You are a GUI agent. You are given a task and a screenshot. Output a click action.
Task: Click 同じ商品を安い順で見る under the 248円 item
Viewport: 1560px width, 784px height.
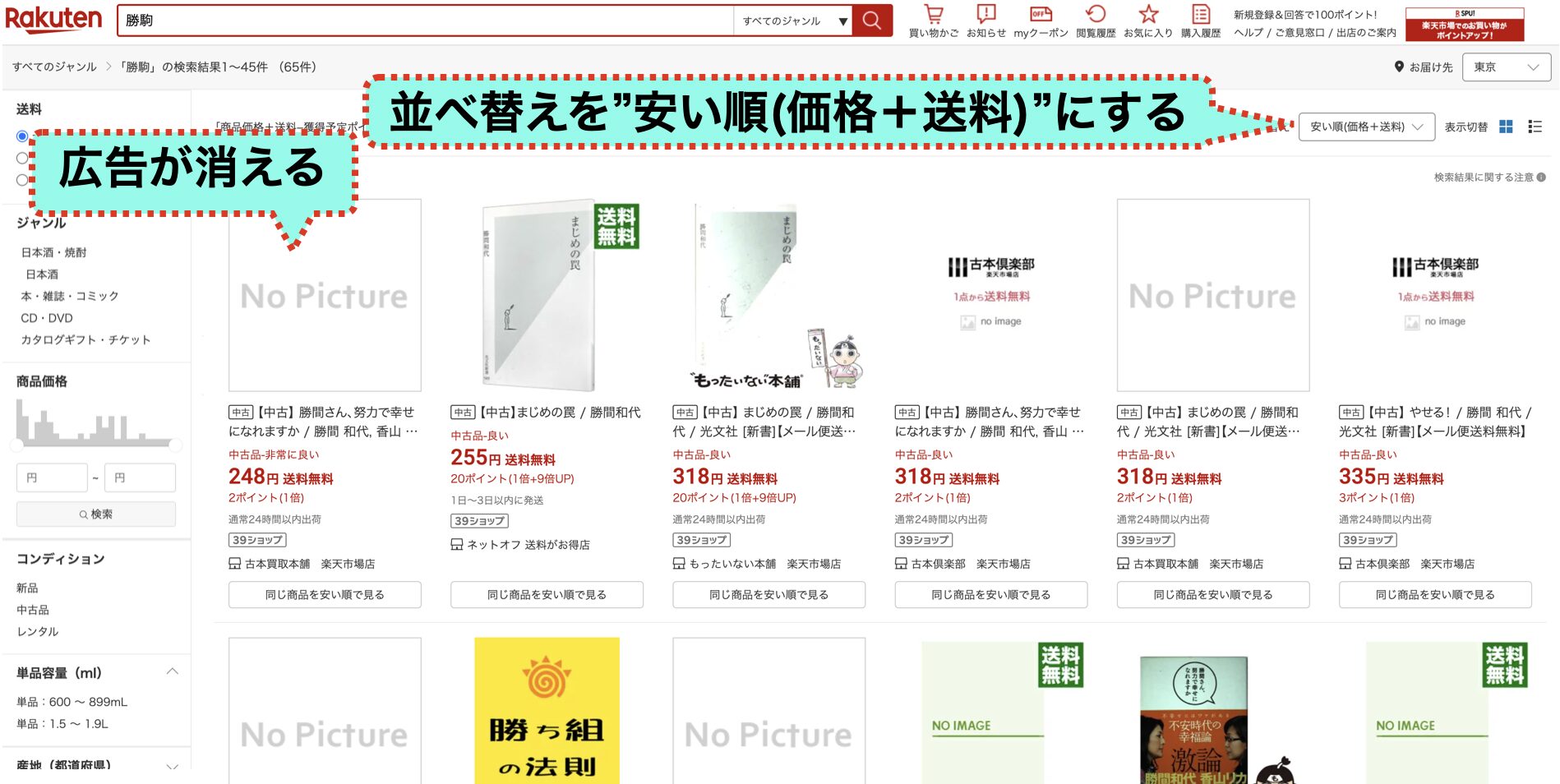coord(325,595)
